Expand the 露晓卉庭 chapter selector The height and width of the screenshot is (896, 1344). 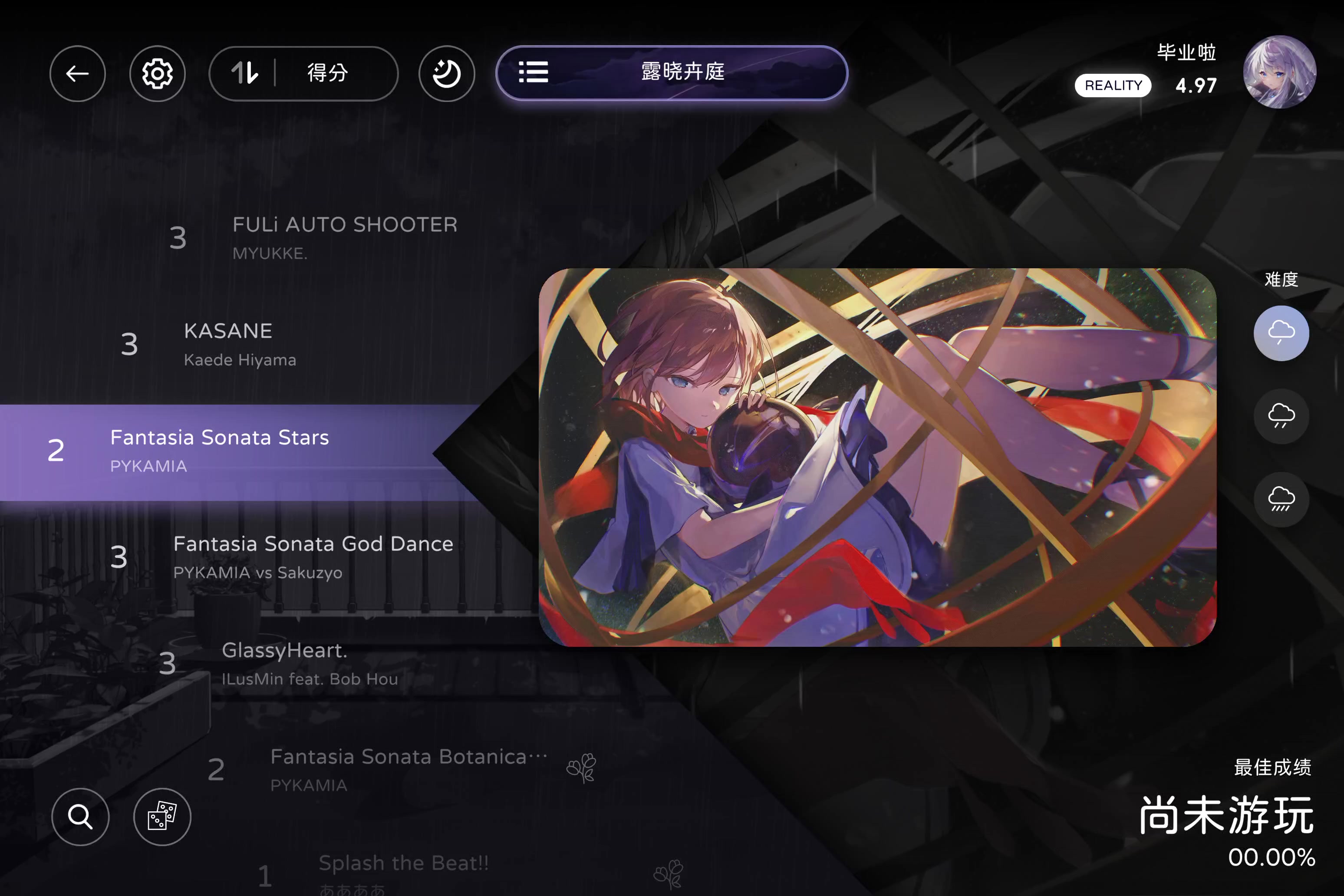click(672, 73)
